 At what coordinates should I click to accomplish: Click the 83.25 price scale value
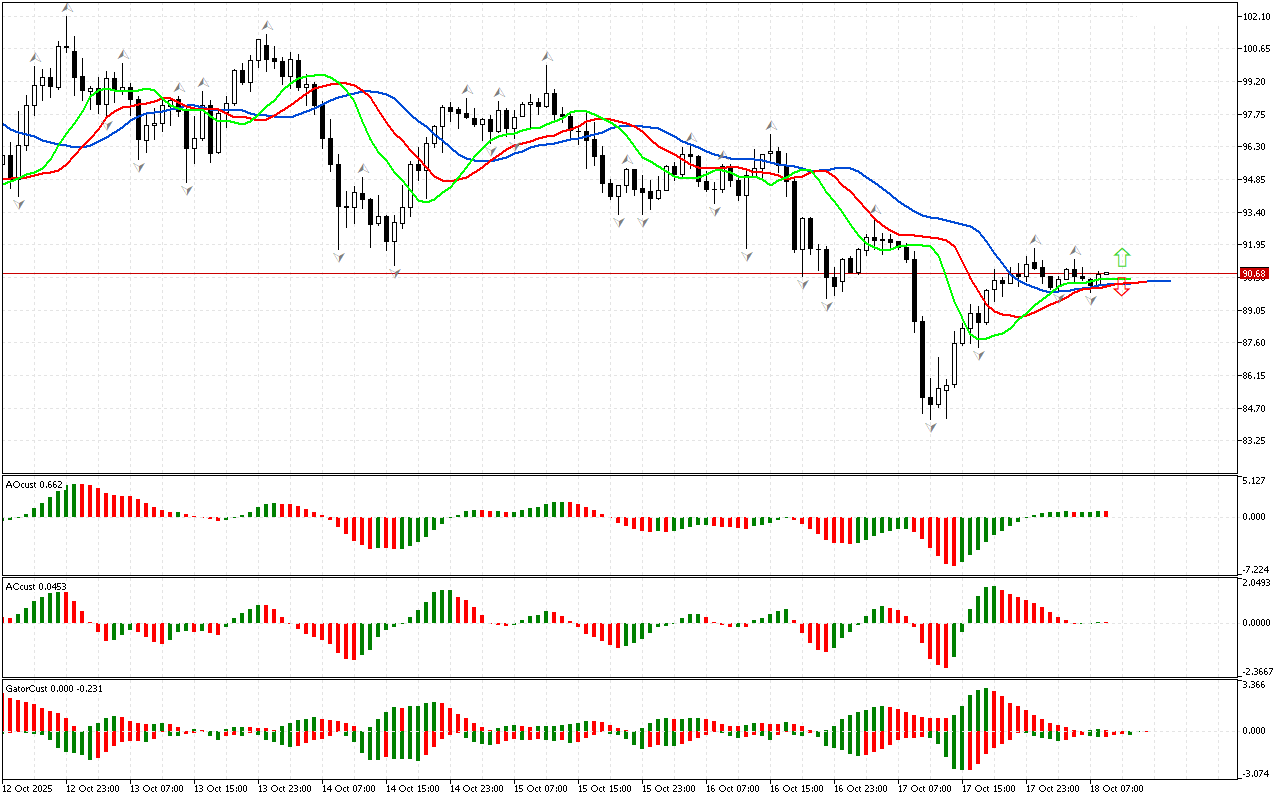[x=1255, y=441]
